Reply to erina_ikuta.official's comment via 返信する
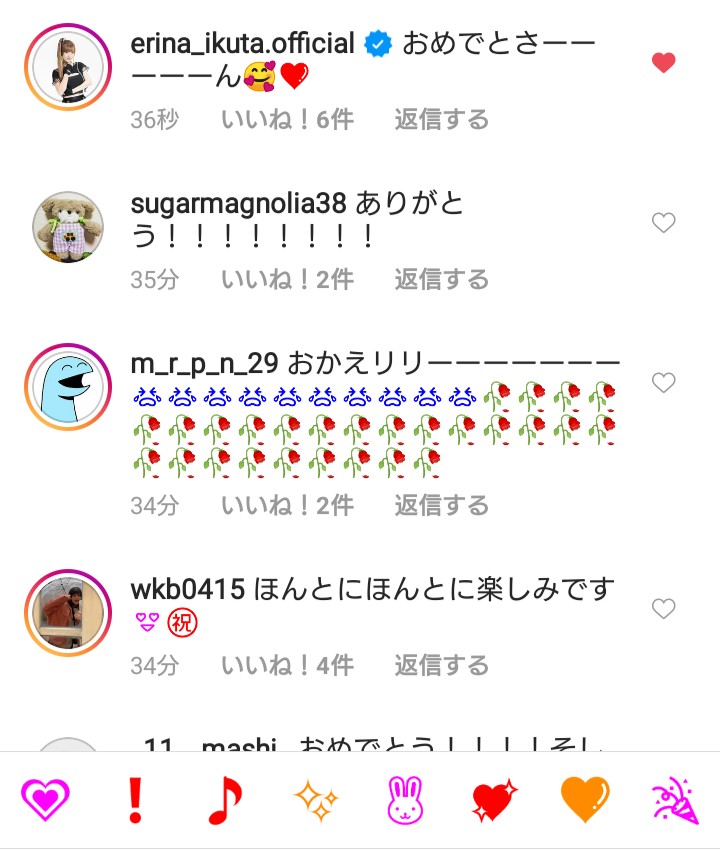This screenshot has height=851, width=720. pos(442,119)
